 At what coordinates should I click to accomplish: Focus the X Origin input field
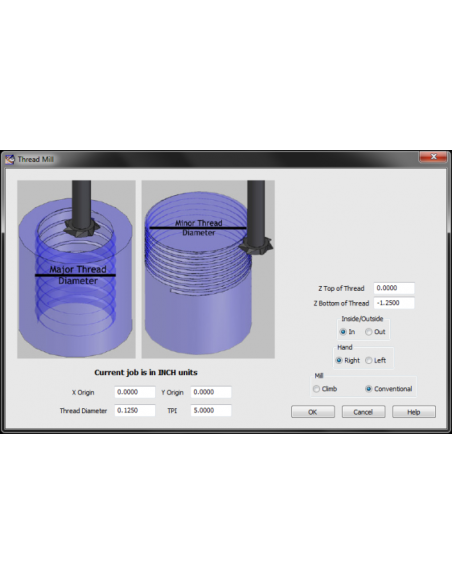point(135,392)
